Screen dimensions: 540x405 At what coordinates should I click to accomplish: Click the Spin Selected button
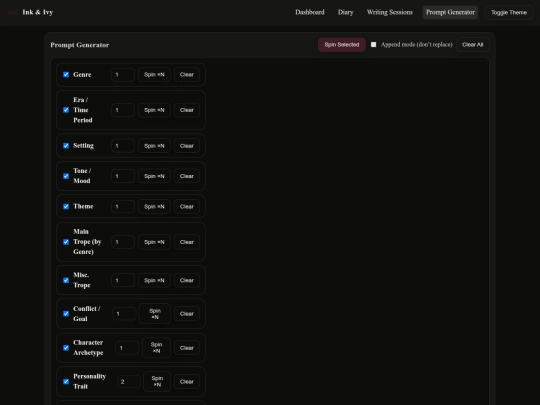point(342,45)
